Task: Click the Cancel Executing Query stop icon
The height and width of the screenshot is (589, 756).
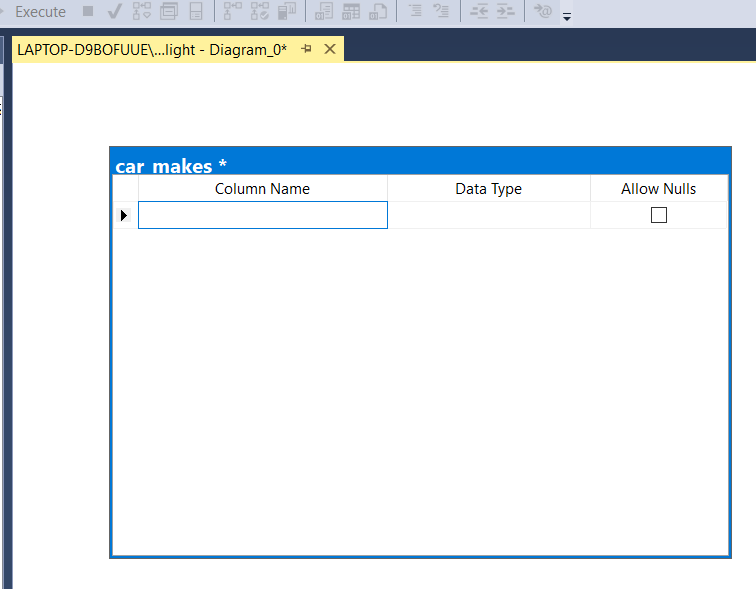Action: (88, 12)
